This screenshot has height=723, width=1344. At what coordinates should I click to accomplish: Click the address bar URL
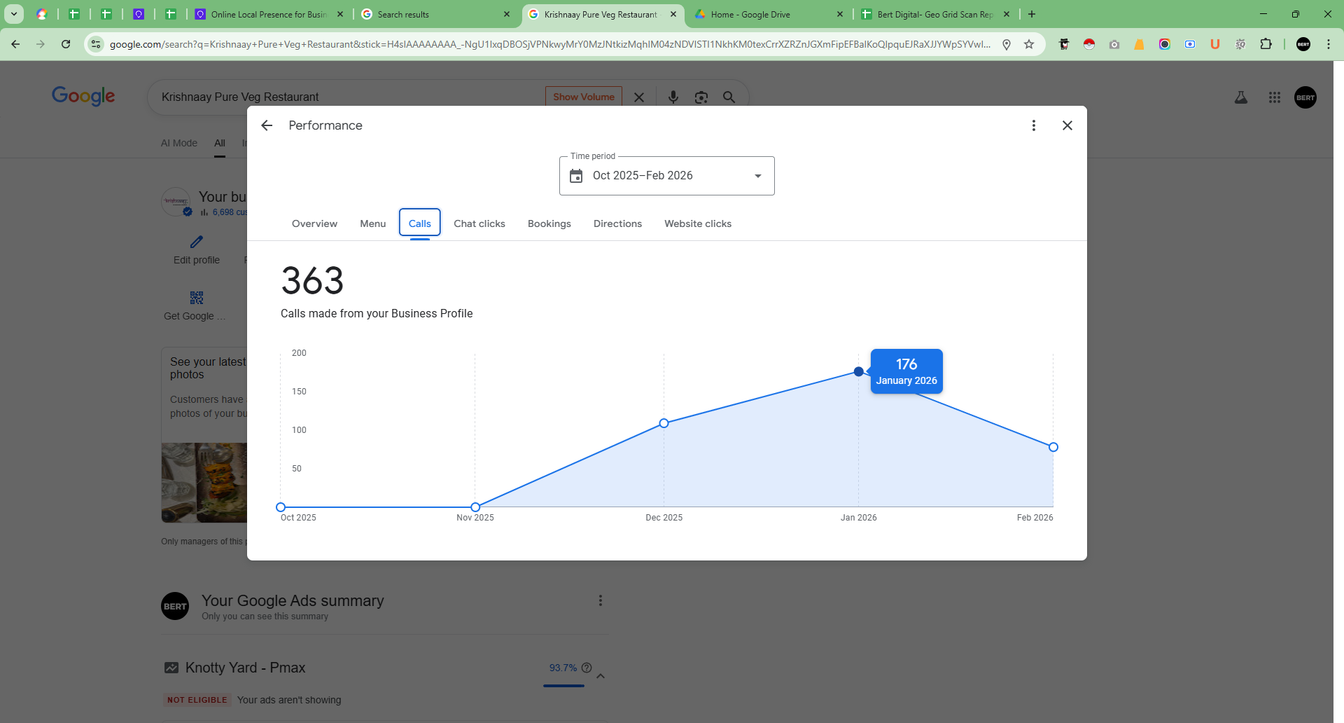pos(550,44)
